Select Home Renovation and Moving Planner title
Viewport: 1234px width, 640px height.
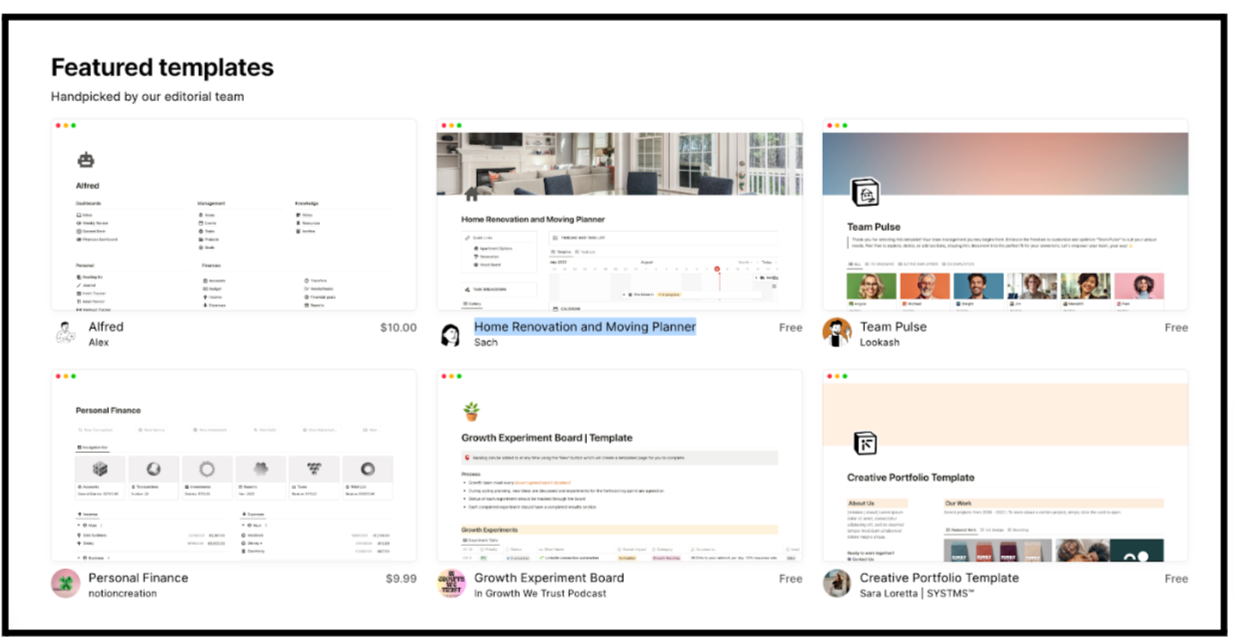pyautogui.click(x=585, y=327)
